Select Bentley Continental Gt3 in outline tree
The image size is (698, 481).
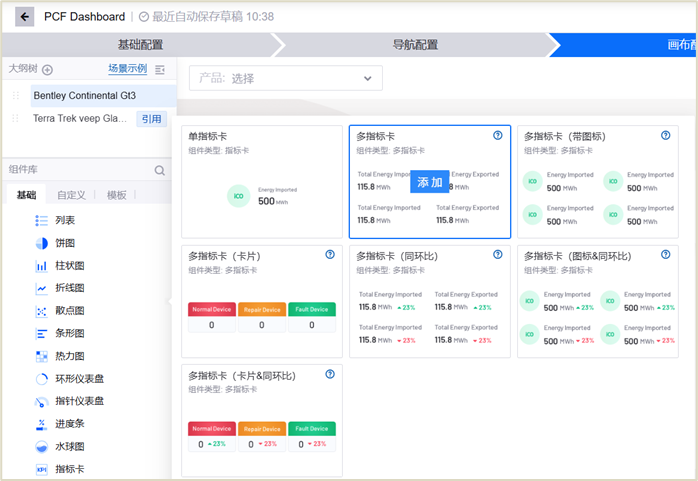tap(84, 96)
